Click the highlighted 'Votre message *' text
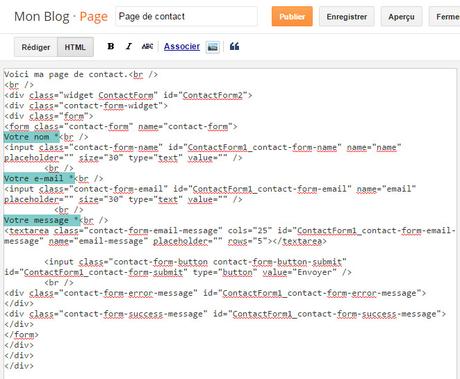The width and height of the screenshot is (460, 379). (x=42, y=220)
